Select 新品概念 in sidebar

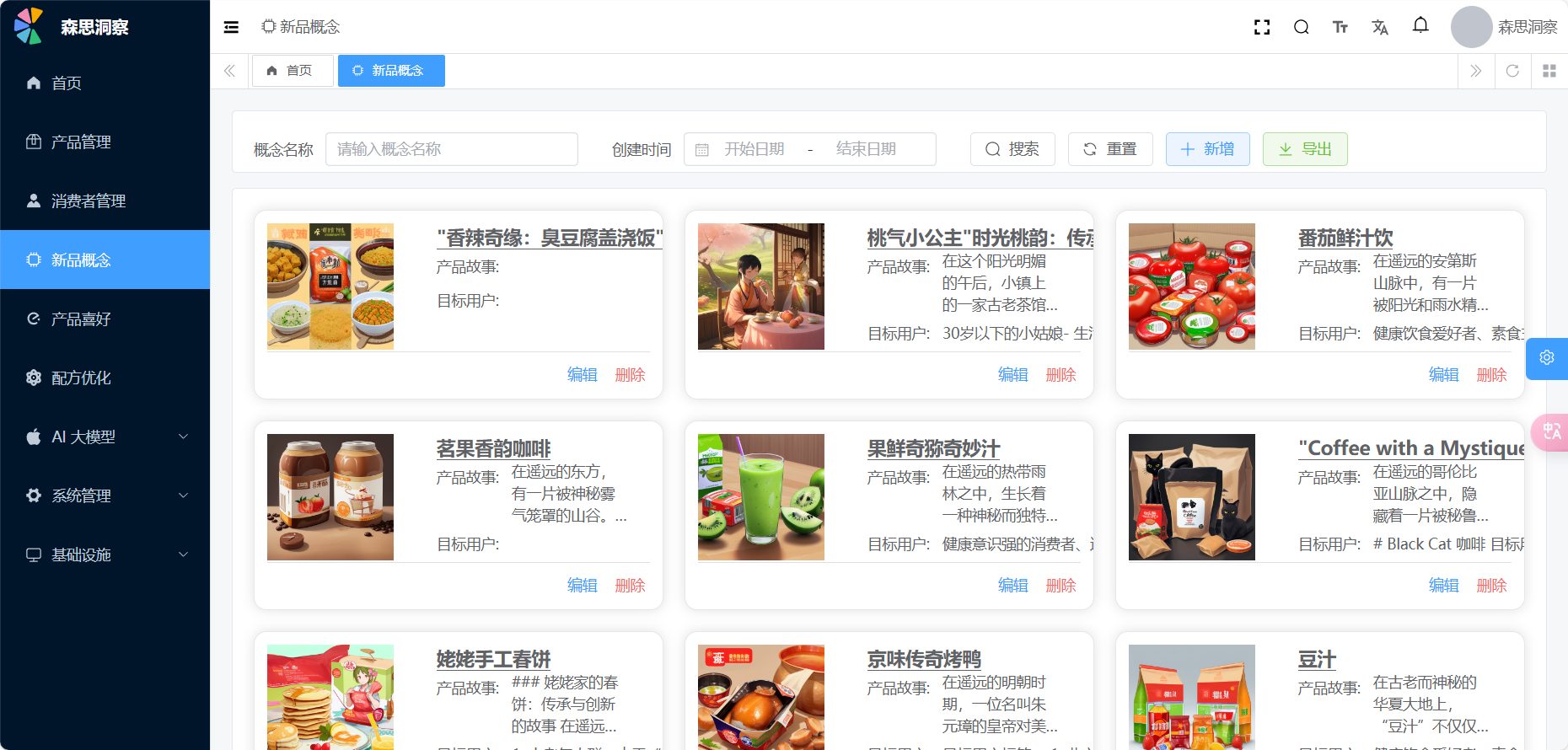tap(105, 260)
